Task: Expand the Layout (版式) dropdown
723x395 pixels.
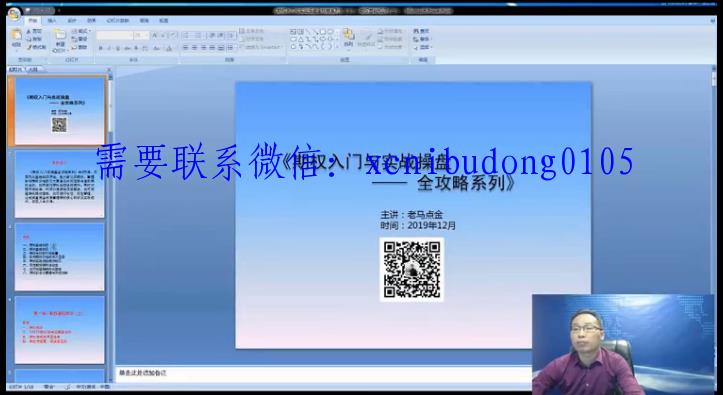Action: (x=81, y=31)
